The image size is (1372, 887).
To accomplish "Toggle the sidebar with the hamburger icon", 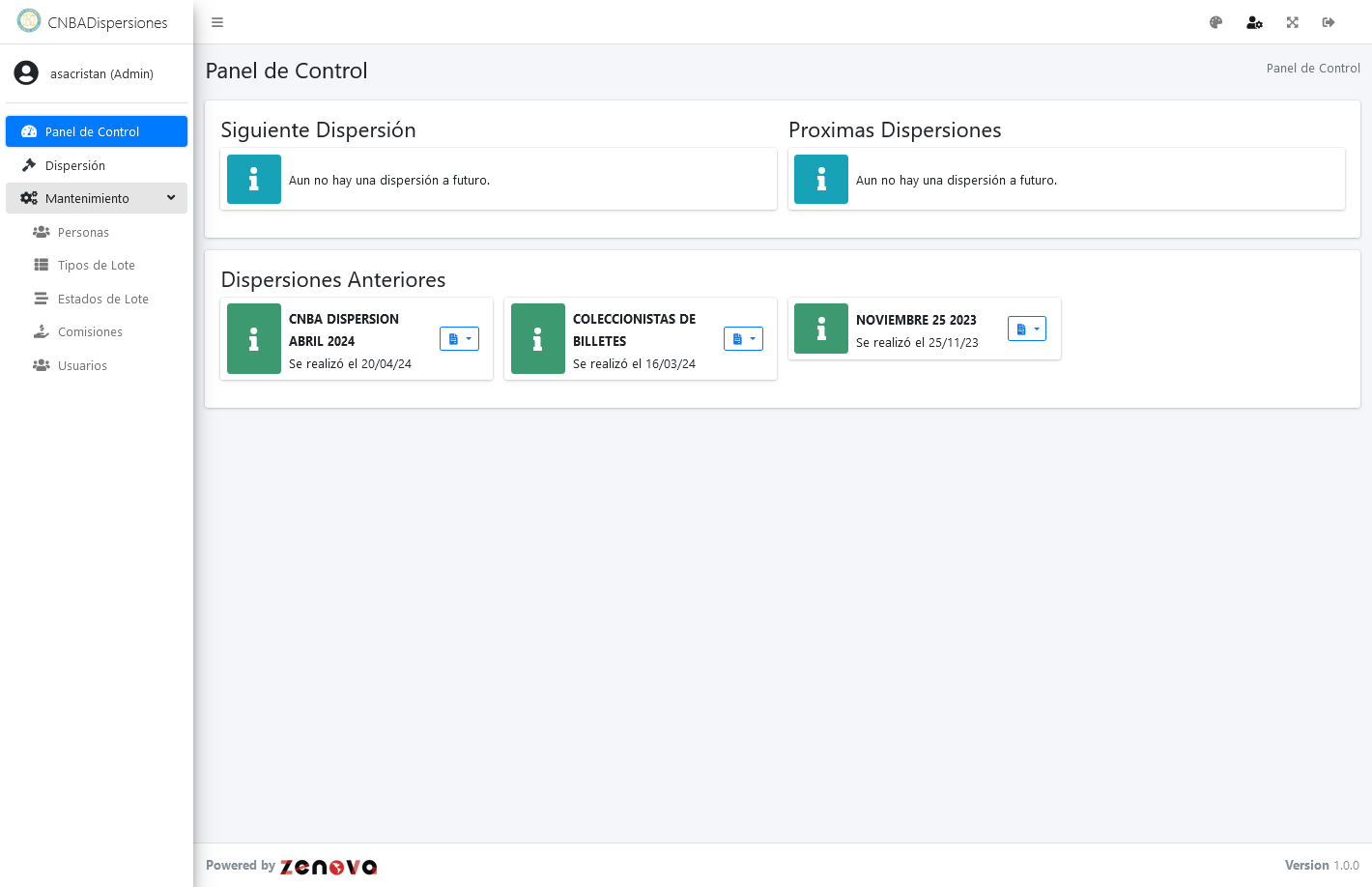I will (x=217, y=22).
